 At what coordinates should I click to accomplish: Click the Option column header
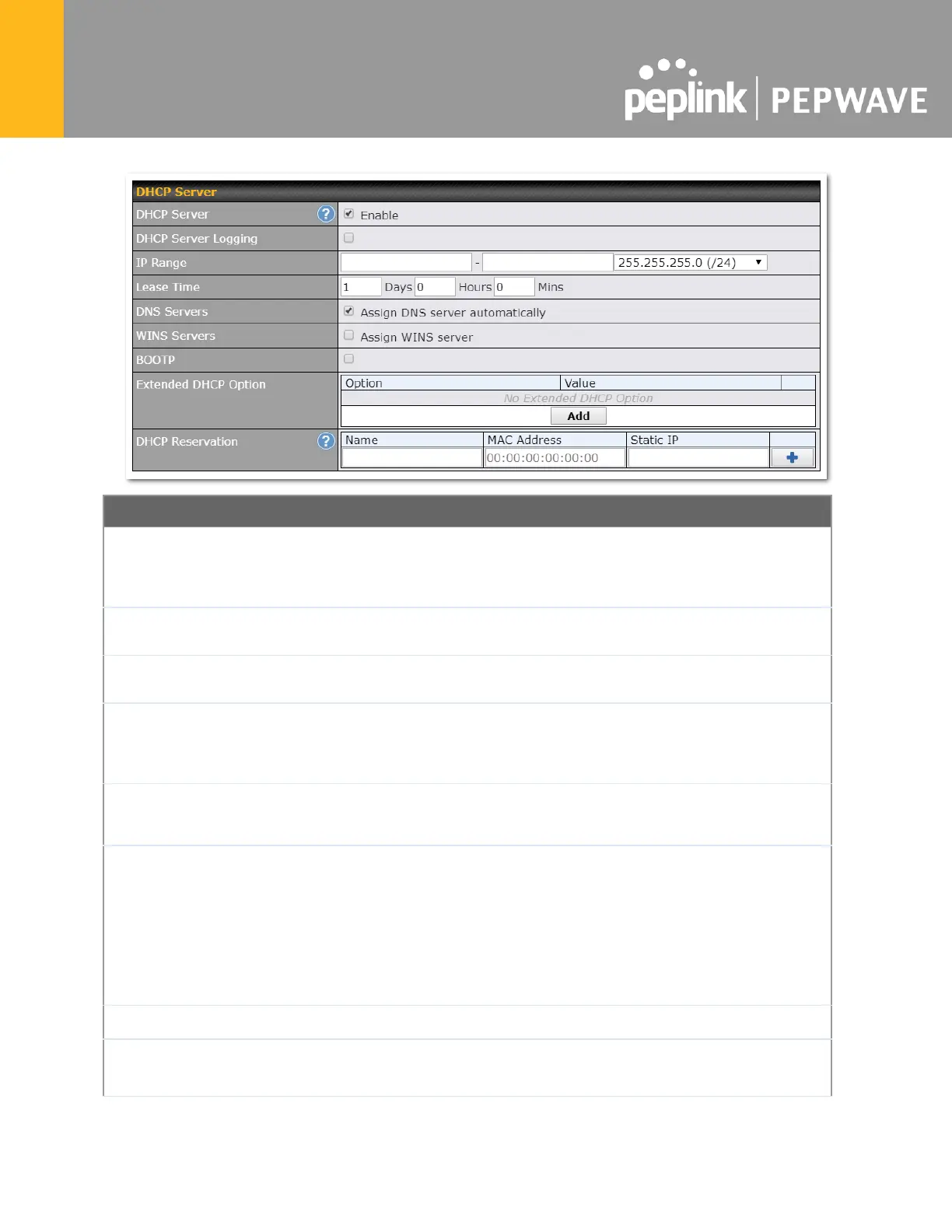450,383
